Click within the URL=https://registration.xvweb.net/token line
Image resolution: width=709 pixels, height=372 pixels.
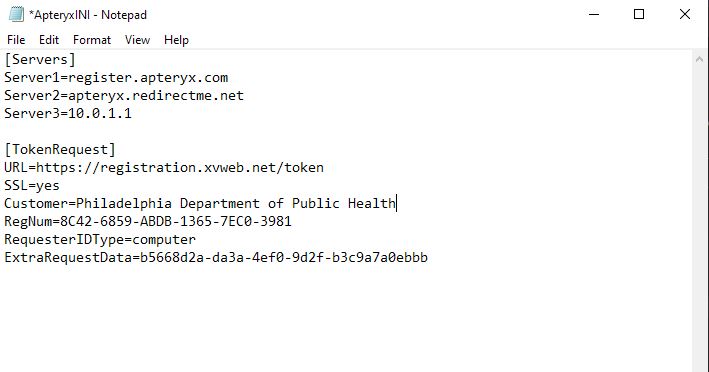164,167
